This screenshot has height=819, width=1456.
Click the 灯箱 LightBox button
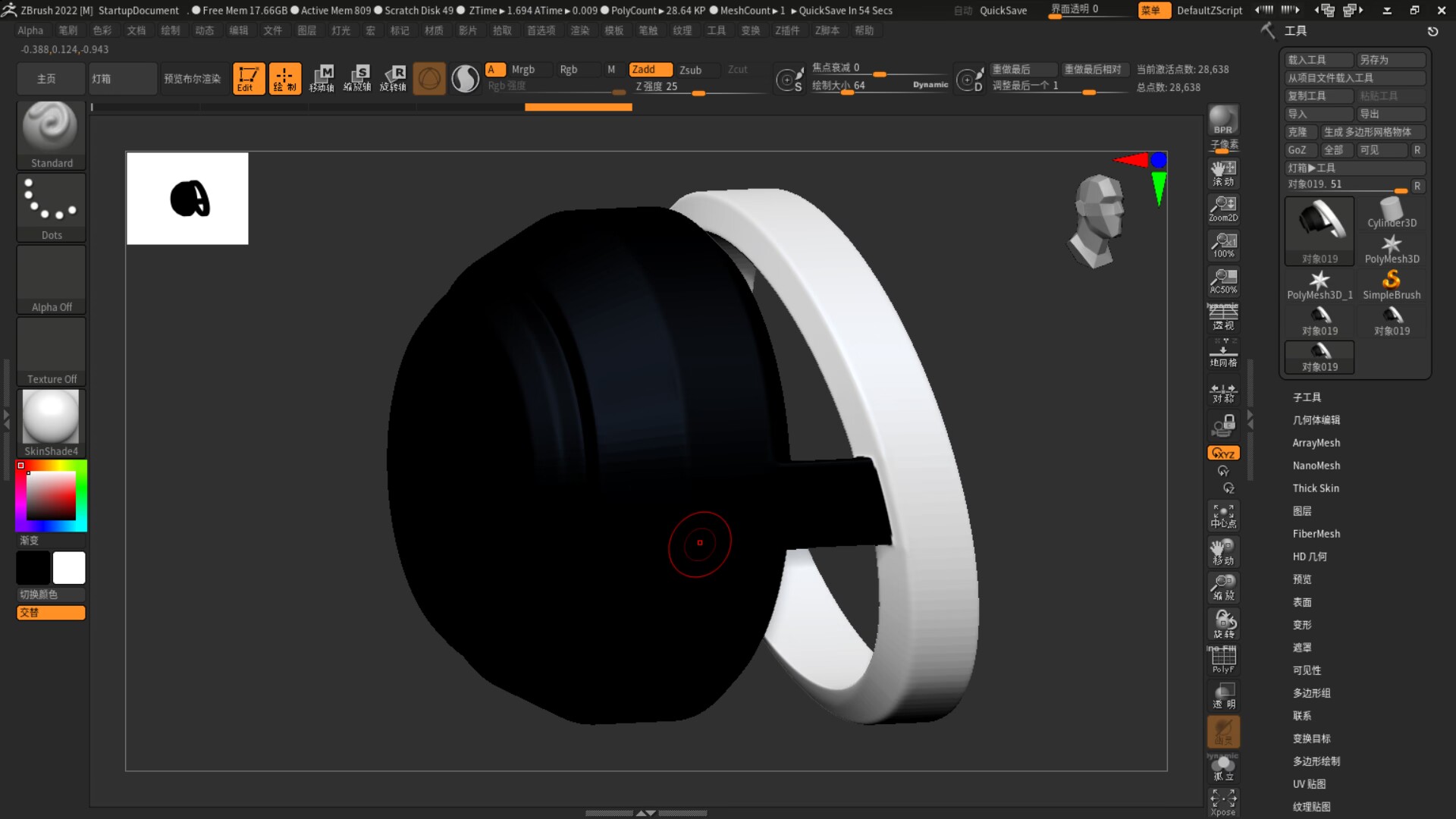coord(121,79)
